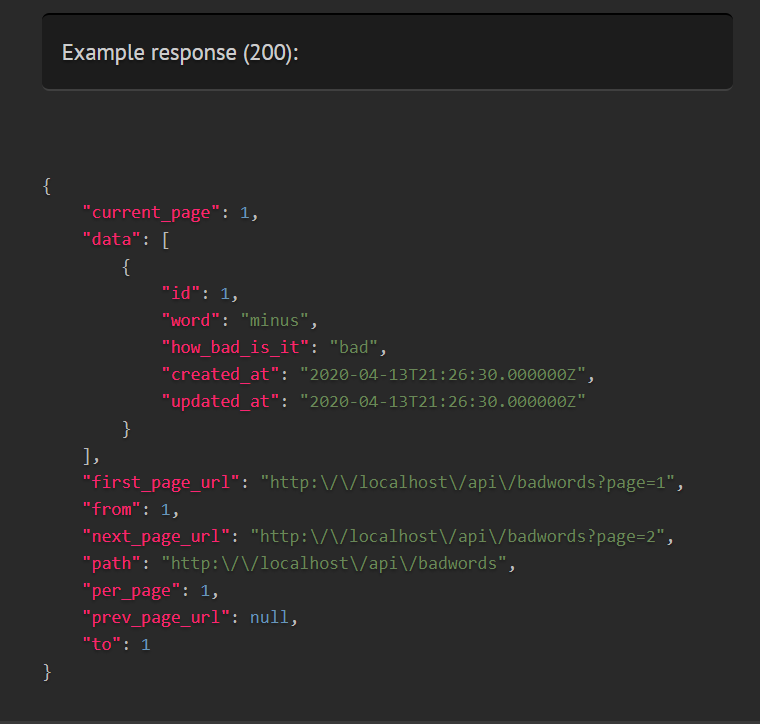Select the "first_page_url" key
Viewport: 760px width, 724px height.
click(x=161, y=483)
